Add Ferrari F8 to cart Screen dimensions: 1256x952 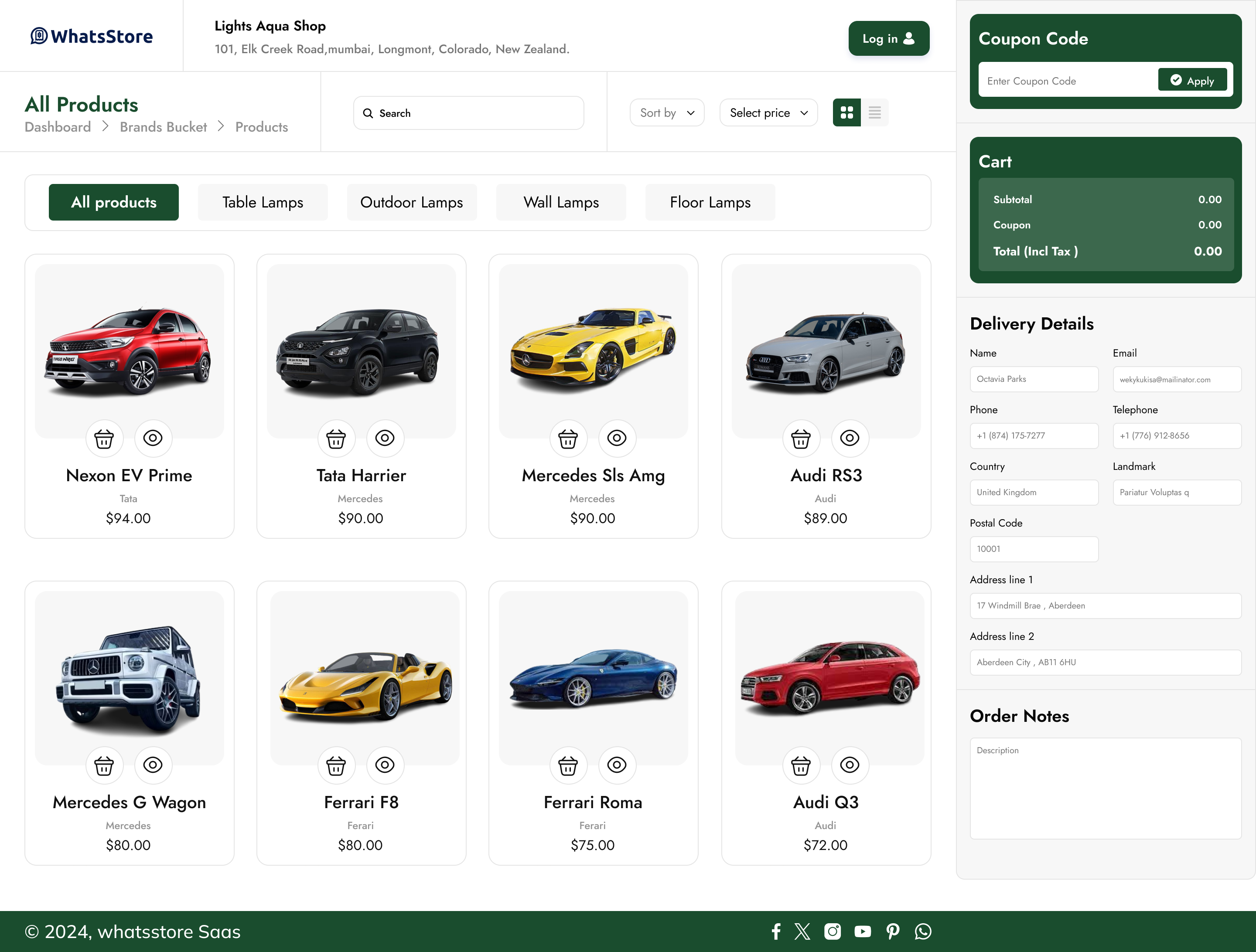[336, 765]
